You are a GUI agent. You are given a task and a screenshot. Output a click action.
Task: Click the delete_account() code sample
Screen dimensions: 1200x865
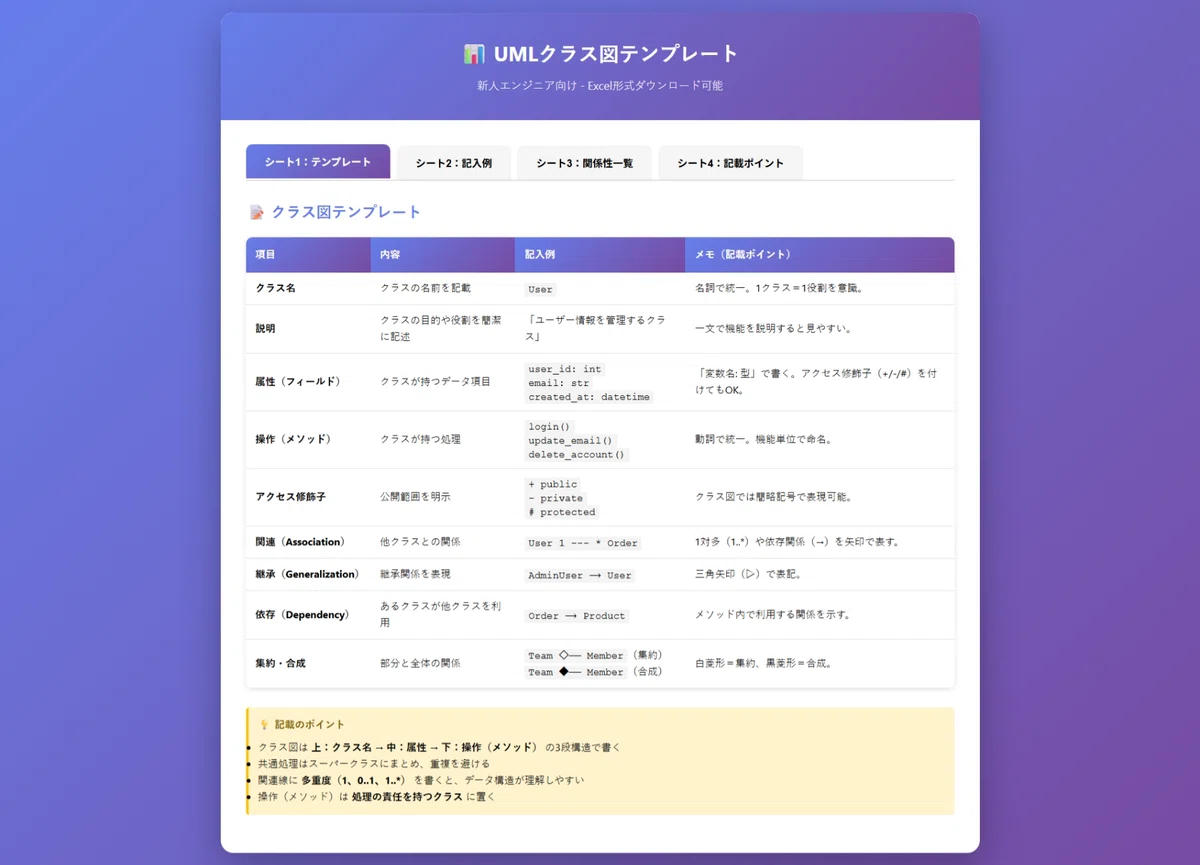click(x=577, y=454)
